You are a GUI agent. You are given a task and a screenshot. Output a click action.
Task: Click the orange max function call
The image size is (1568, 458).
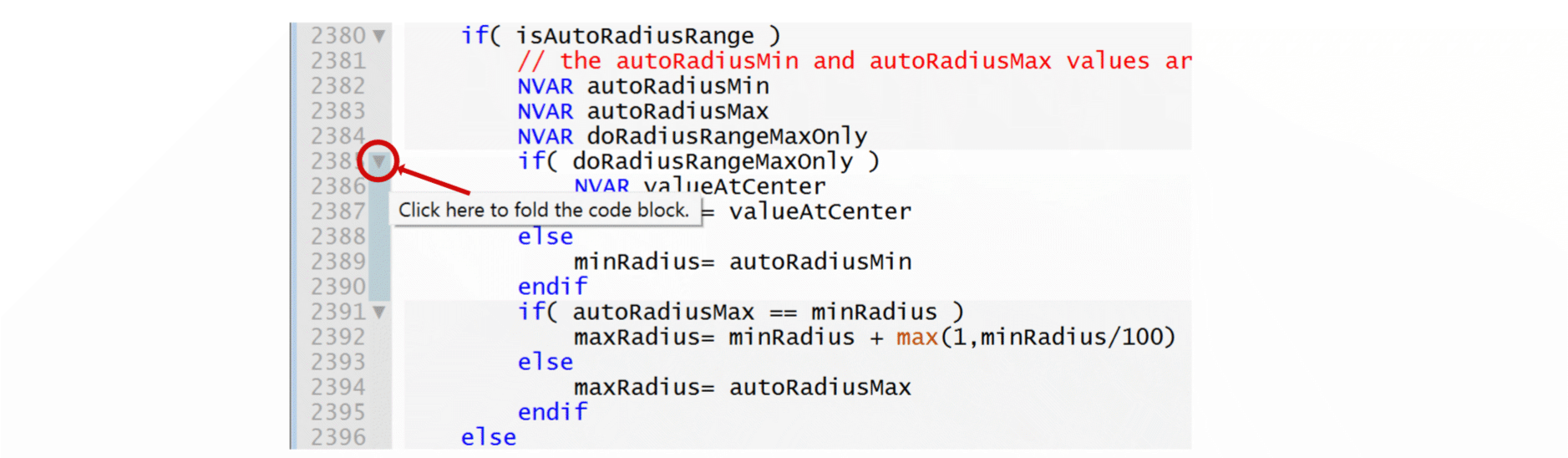(x=916, y=337)
